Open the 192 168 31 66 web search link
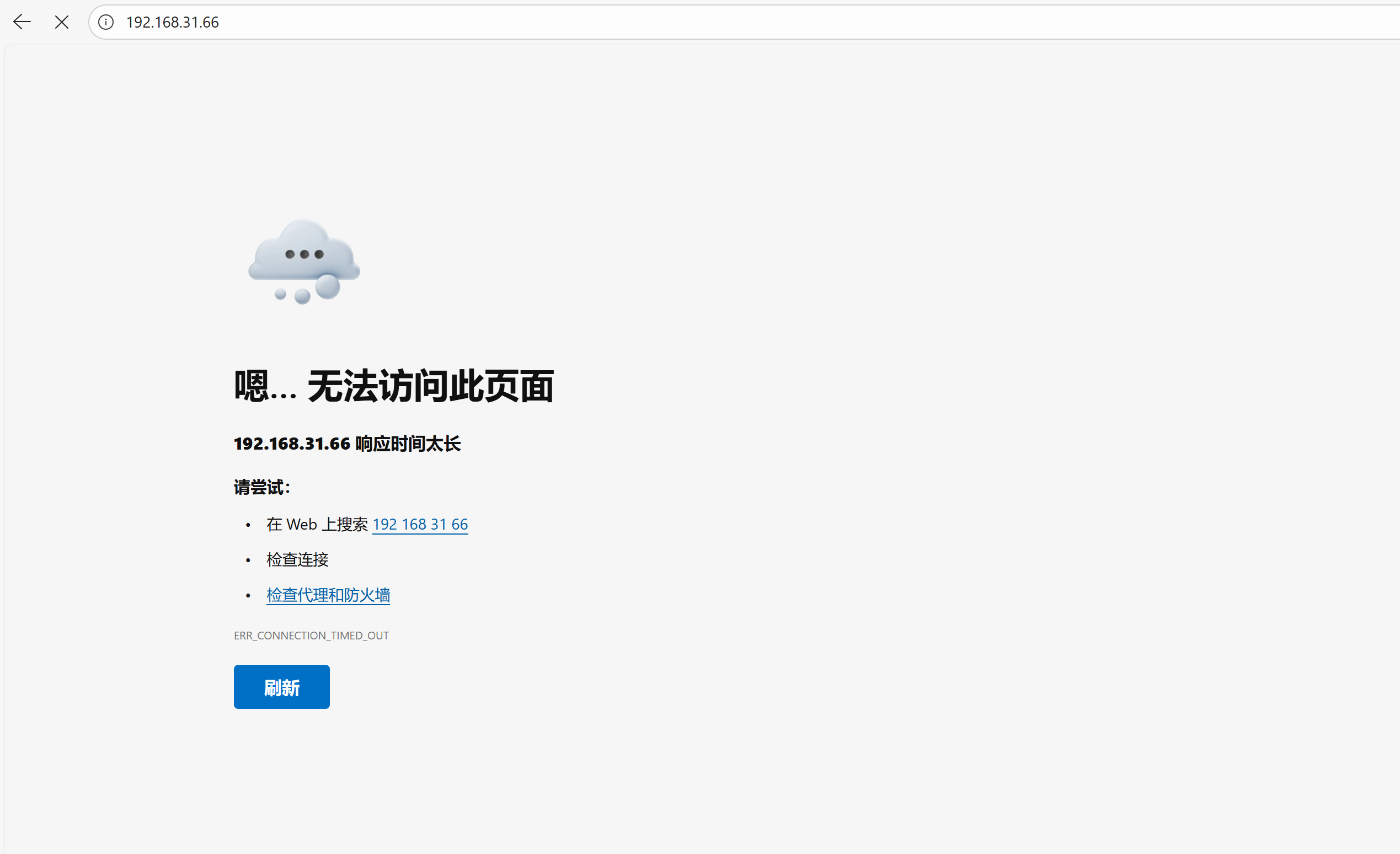This screenshot has height=854, width=1400. (420, 524)
